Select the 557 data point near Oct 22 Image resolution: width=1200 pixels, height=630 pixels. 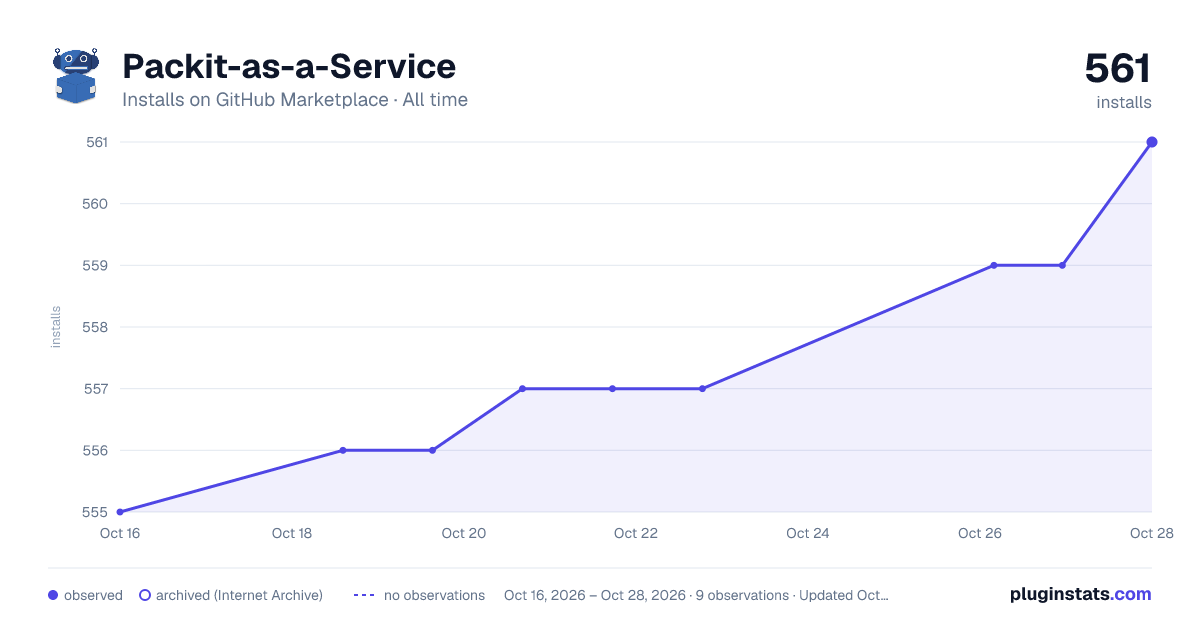612,389
